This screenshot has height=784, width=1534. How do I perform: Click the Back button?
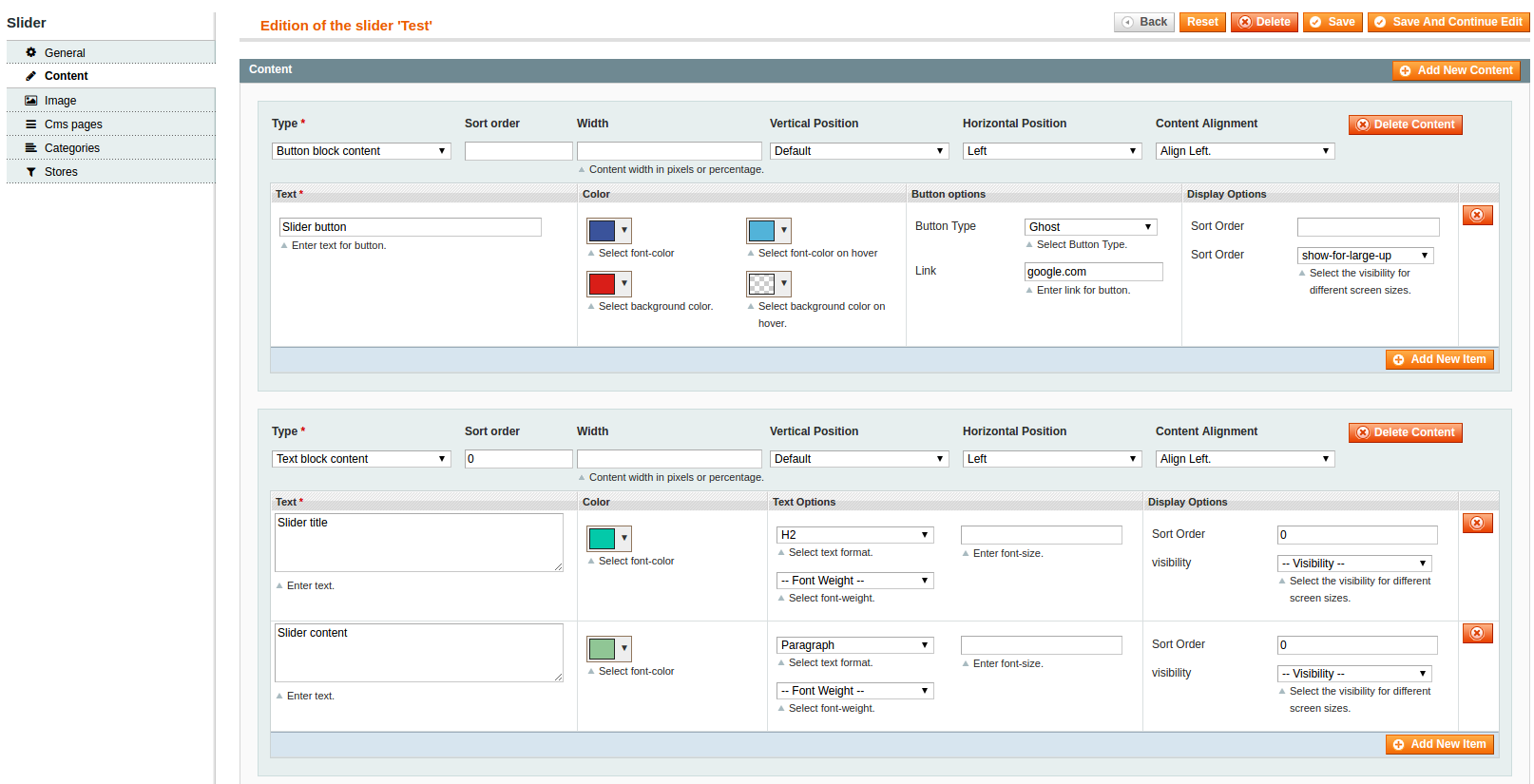click(x=1144, y=22)
